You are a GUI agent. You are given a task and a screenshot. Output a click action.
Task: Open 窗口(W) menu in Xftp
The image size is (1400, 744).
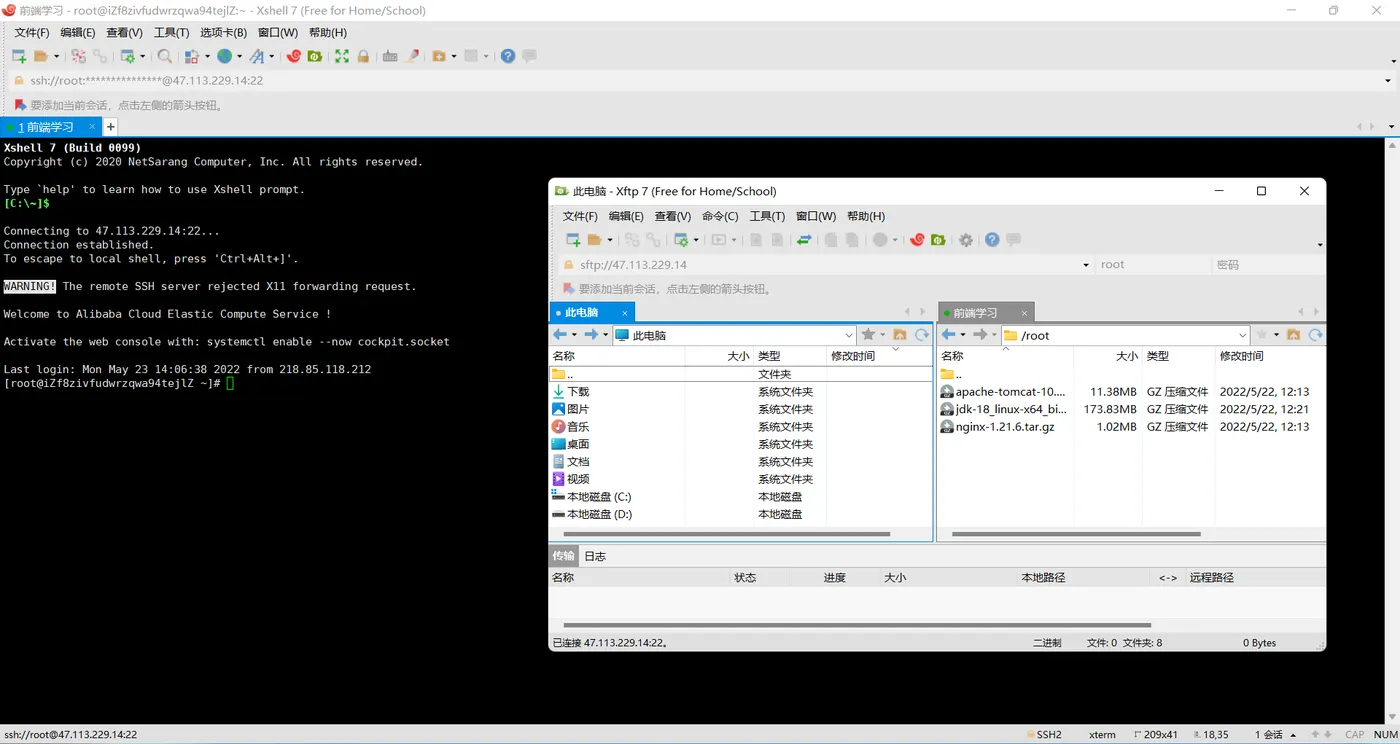tap(816, 216)
